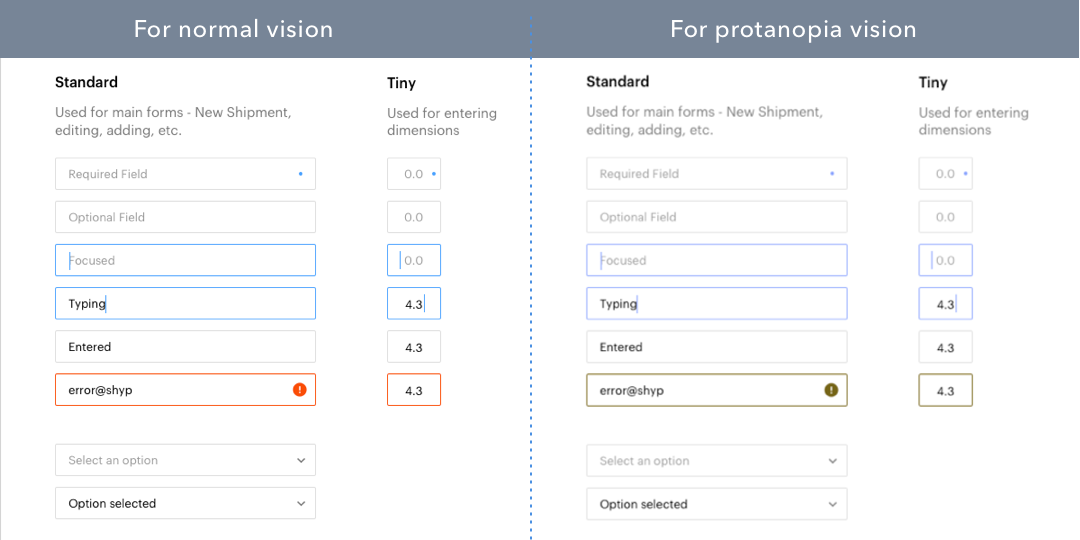Select the Entered field under normal vision

tap(185, 347)
